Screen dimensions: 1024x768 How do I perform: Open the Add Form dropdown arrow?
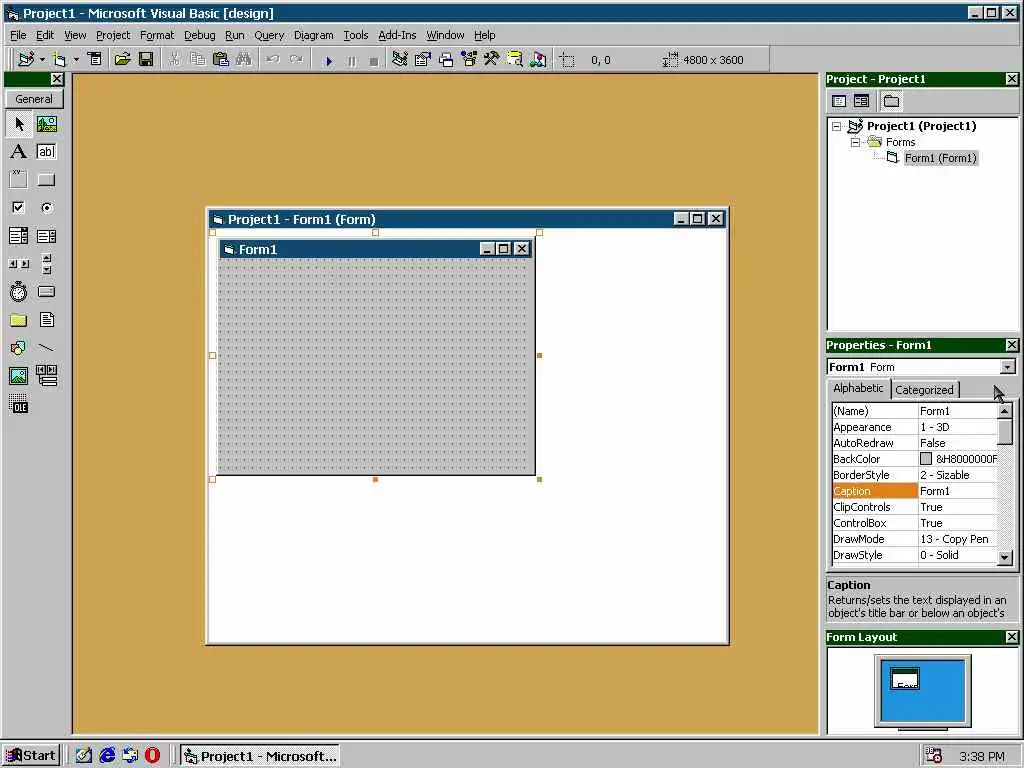pyautogui.click(x=76, y=60)
